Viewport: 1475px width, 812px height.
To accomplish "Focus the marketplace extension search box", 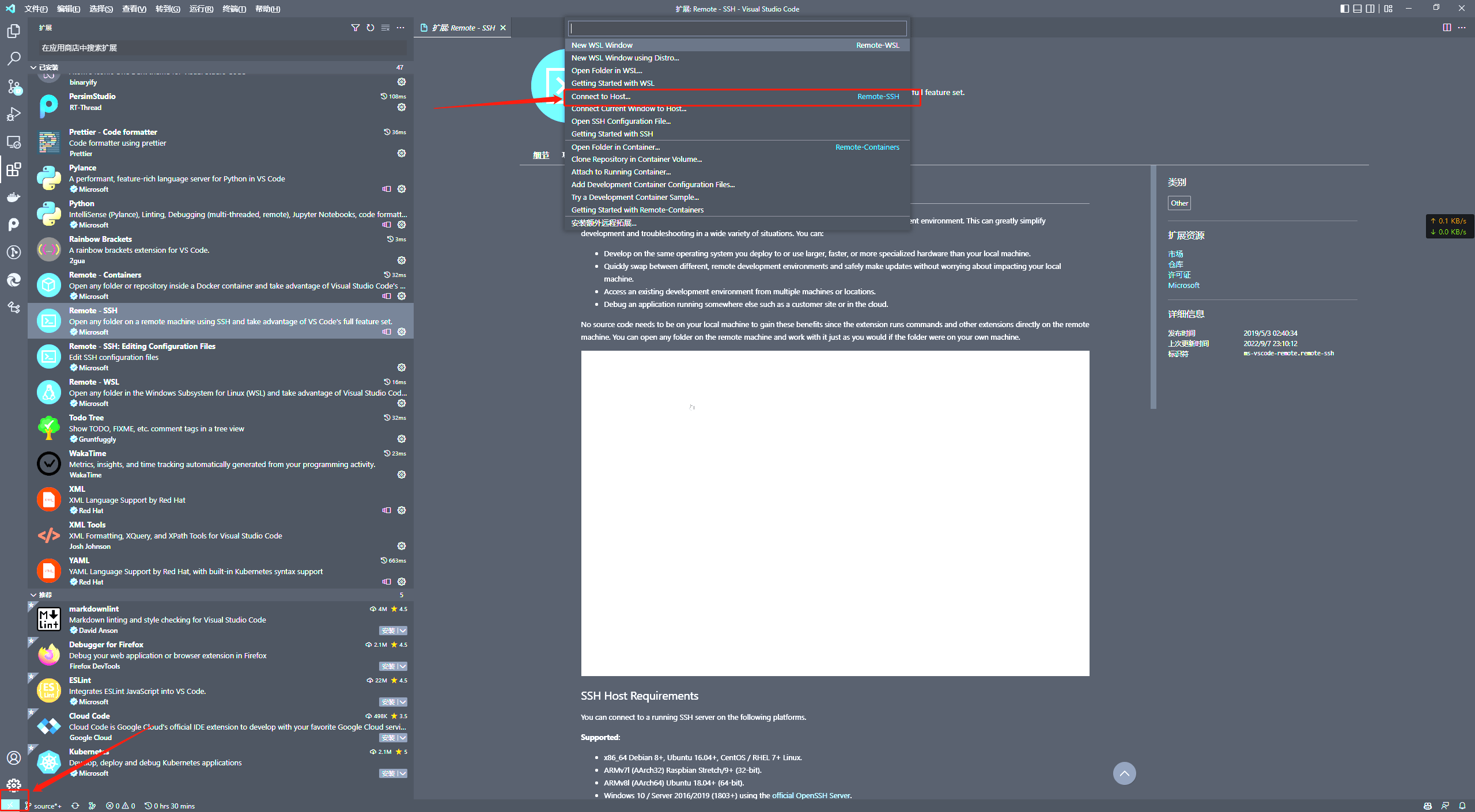I will 222,48.
